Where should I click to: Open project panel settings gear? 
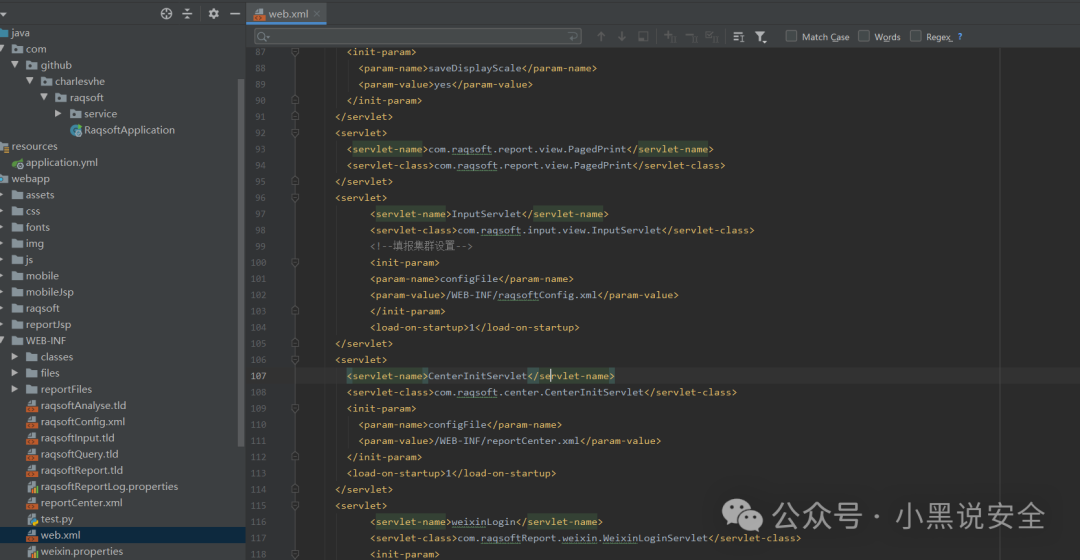pos(214,14)
